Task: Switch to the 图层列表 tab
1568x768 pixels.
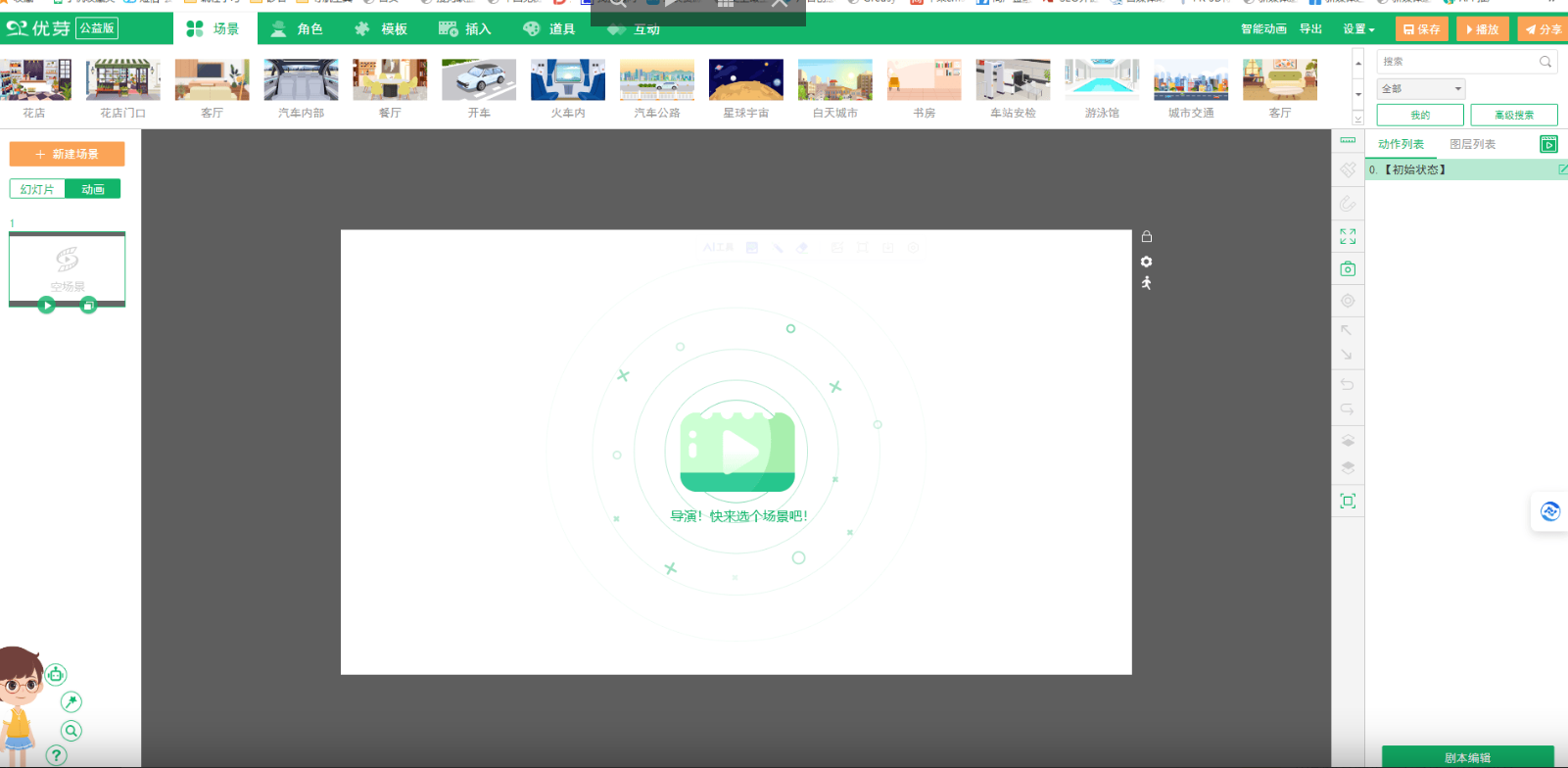Action: (x=1472, y=144)
